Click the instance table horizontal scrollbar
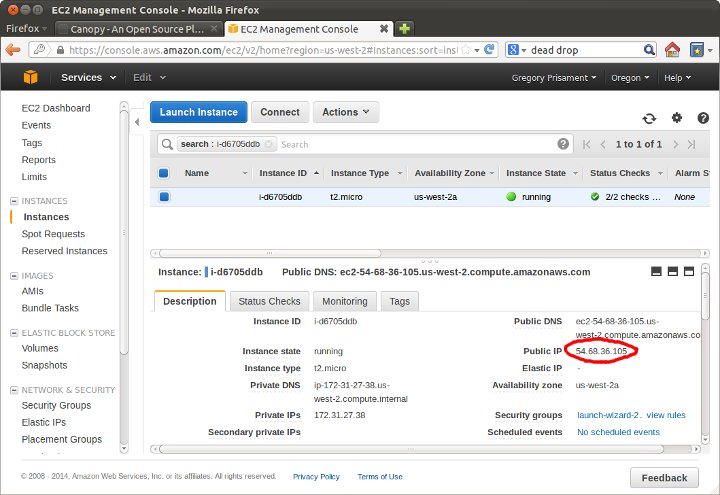Image resolution: width=720 pixels, height=495 pixels. click(x=270, y=253)
